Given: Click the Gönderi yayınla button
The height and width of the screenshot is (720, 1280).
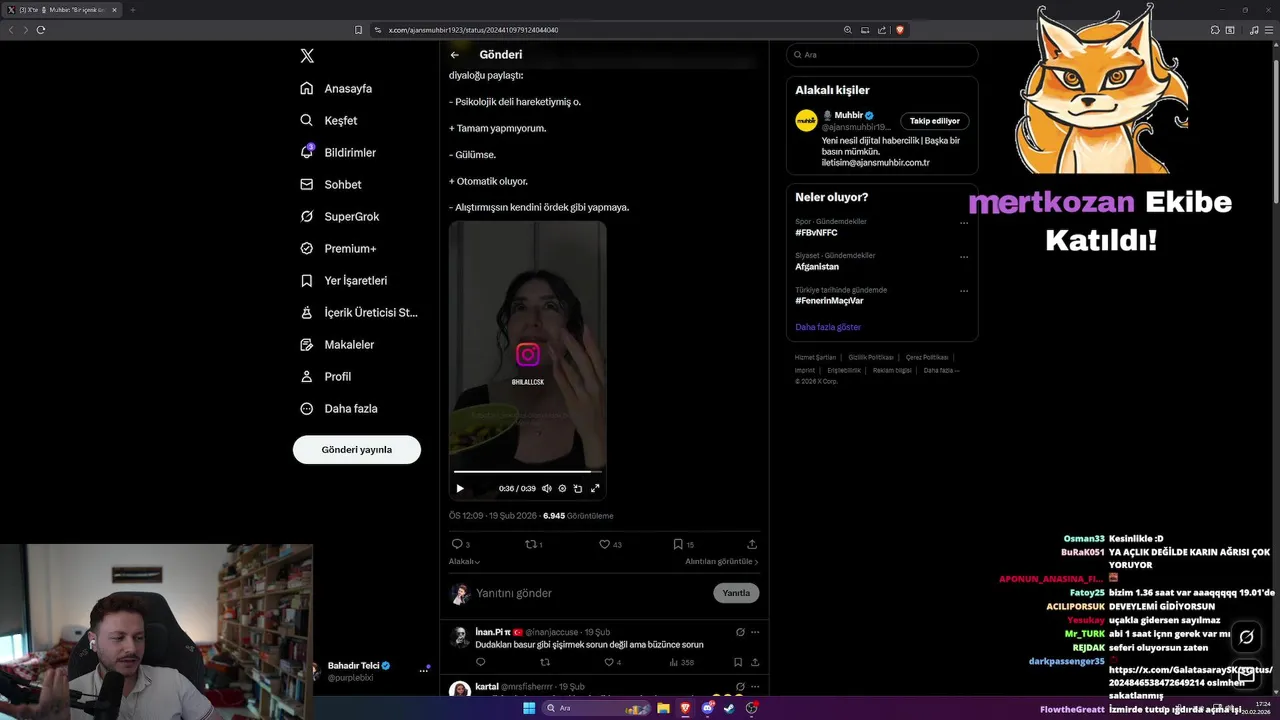Looking at the screenshot, I should (x=357, y=450).
